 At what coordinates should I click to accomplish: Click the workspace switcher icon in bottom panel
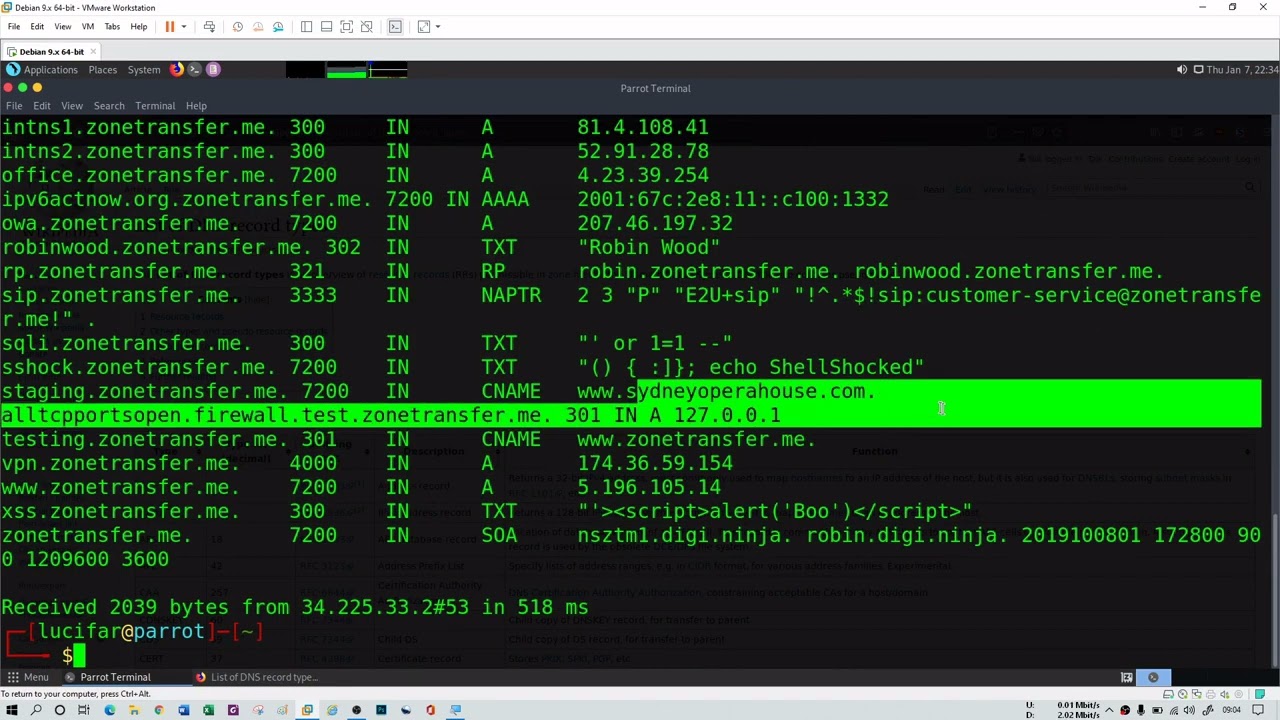click(1127, 677)
